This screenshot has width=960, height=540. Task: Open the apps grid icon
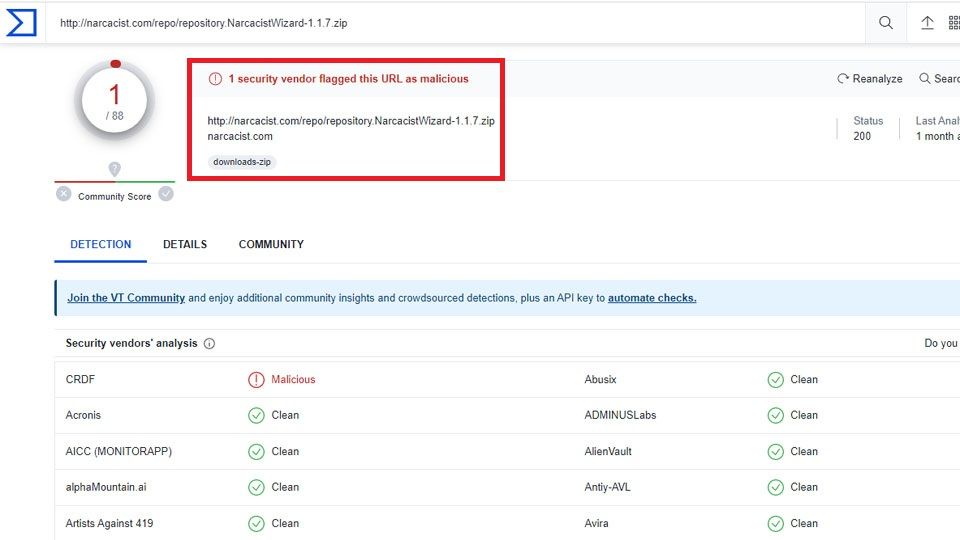click(954, 23)
